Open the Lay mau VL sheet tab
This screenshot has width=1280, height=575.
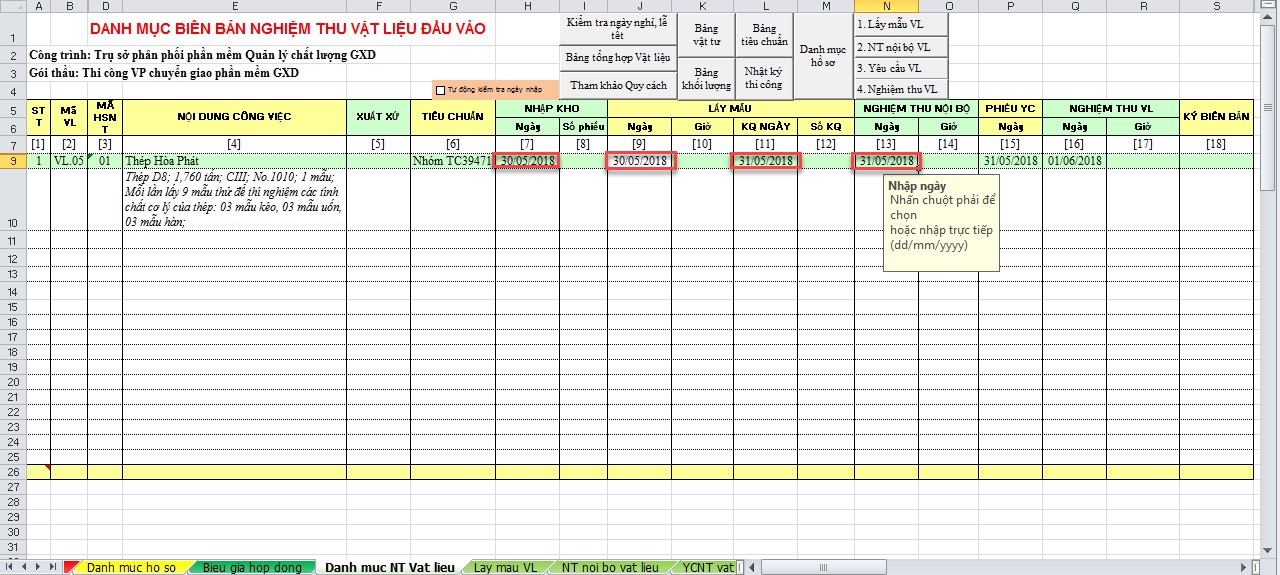coord(505,567)
